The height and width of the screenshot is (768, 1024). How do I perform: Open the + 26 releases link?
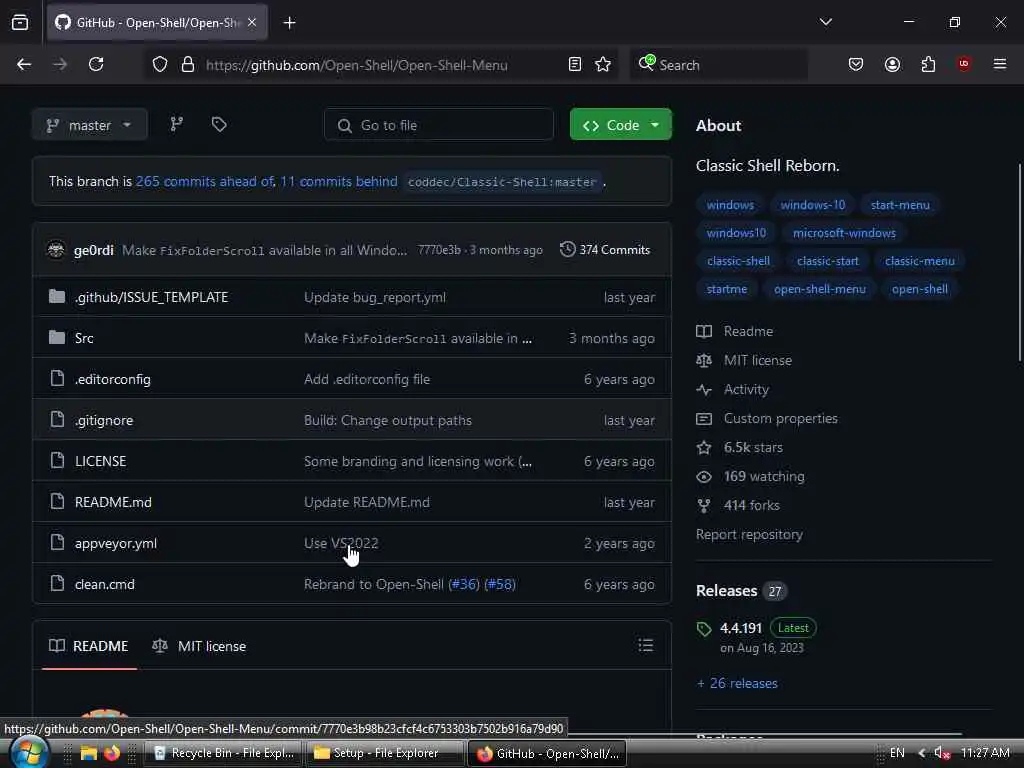click(737, 683)
